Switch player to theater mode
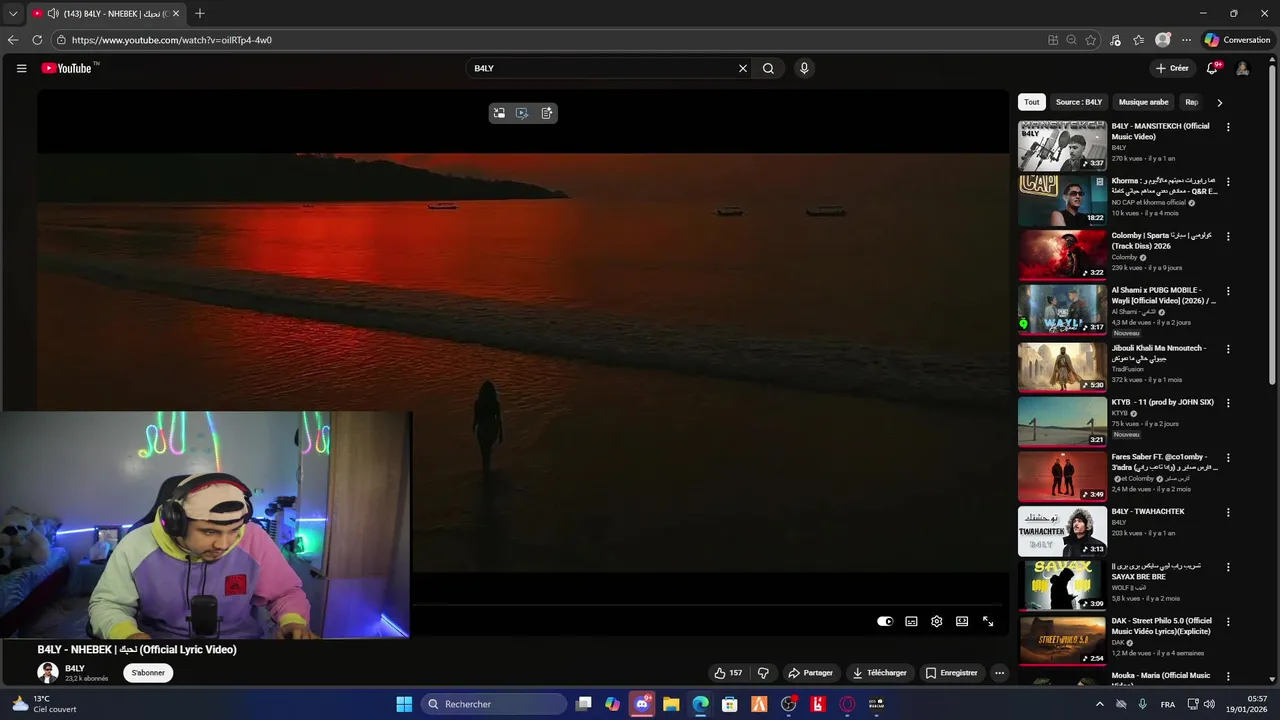 click(x=962, y=621)
